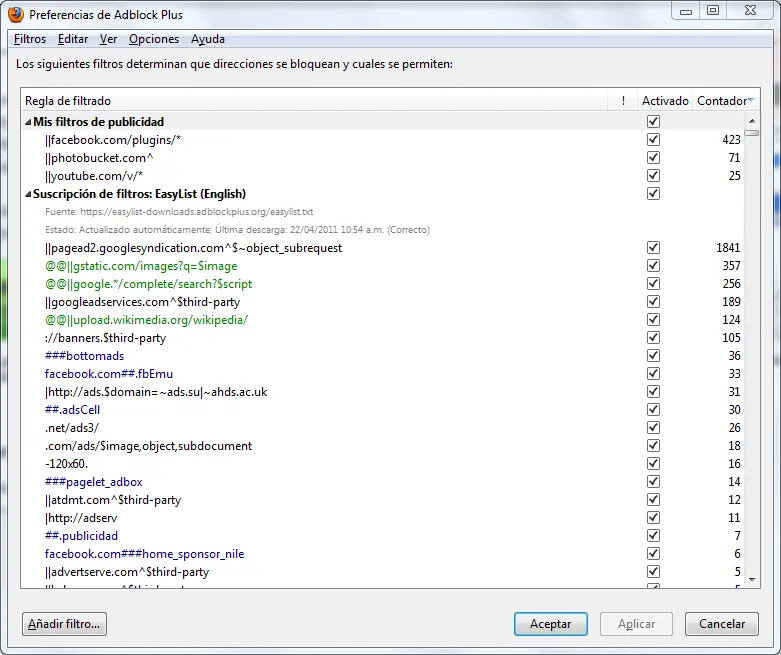Disable the ||atdmt.com^$third-party checkbox
Screen dimensions: 781x655
[653, 500]
